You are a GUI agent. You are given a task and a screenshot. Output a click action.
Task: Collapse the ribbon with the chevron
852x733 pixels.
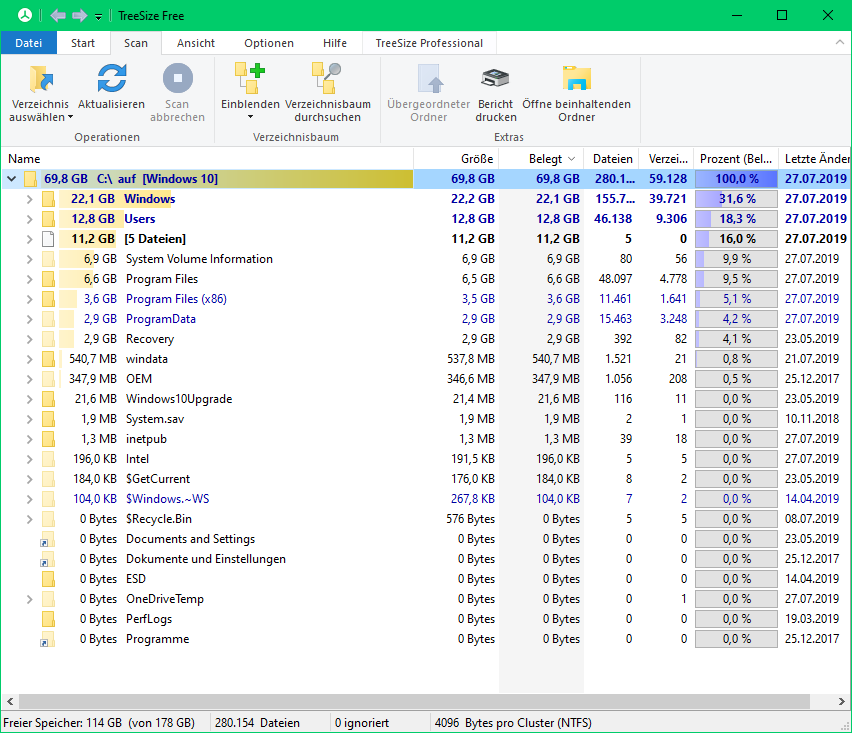tap(840, 42)
